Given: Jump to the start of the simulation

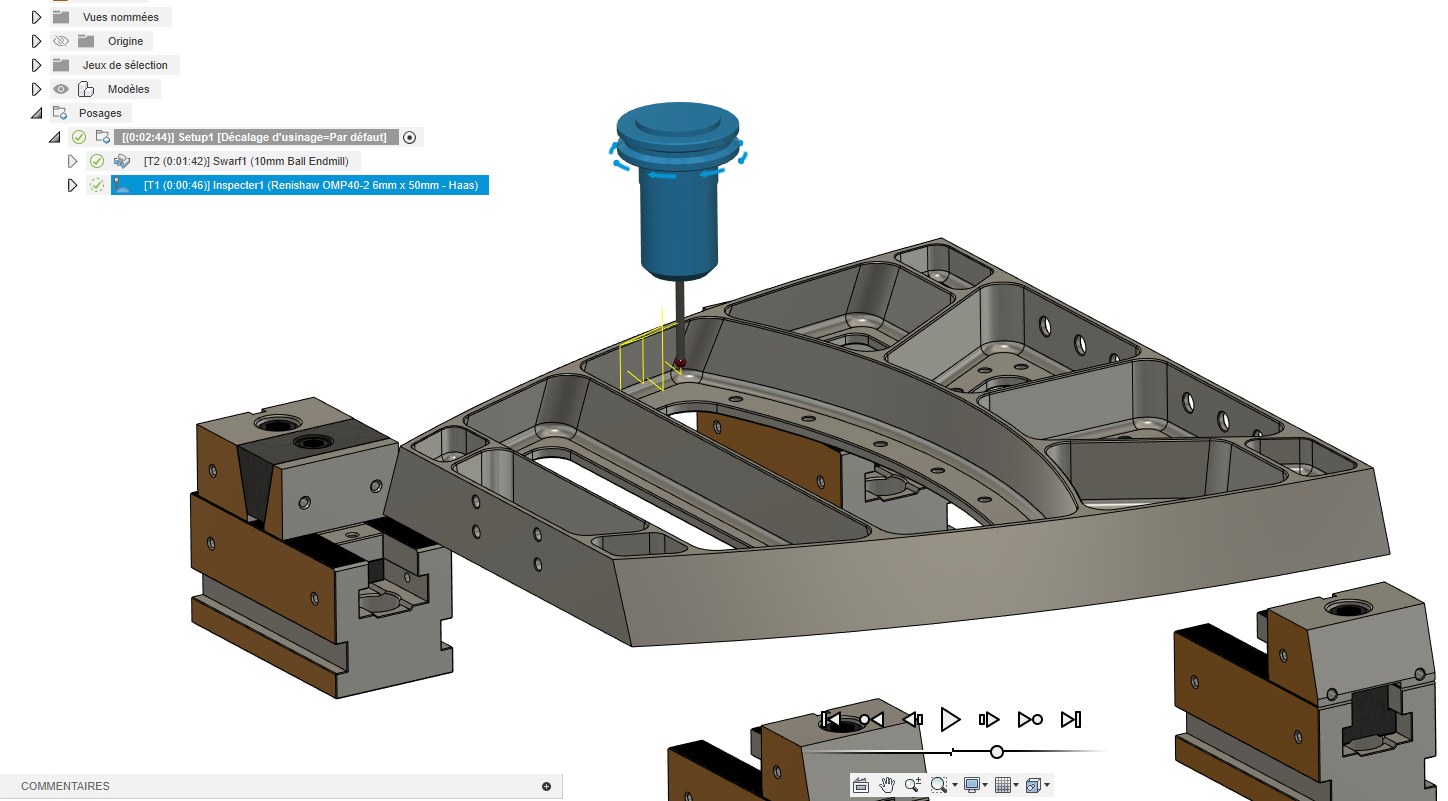Looking at the screenshot, I should [x=830, y=719].
